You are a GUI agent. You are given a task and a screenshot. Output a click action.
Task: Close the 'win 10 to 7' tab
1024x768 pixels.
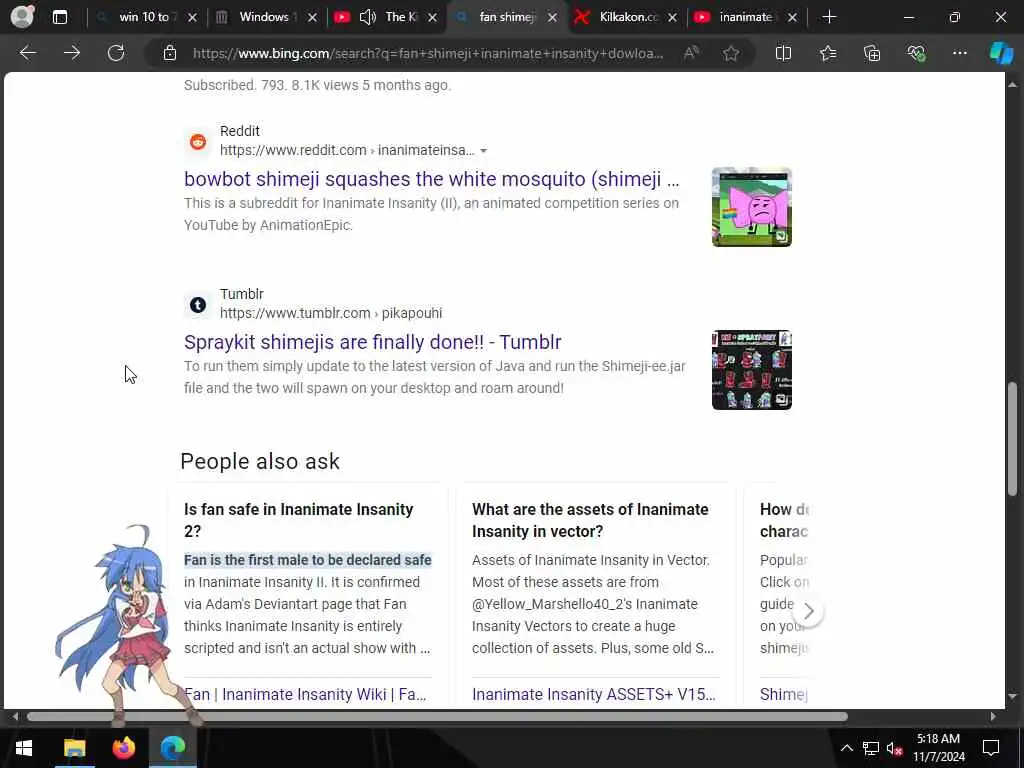[192, 18]
